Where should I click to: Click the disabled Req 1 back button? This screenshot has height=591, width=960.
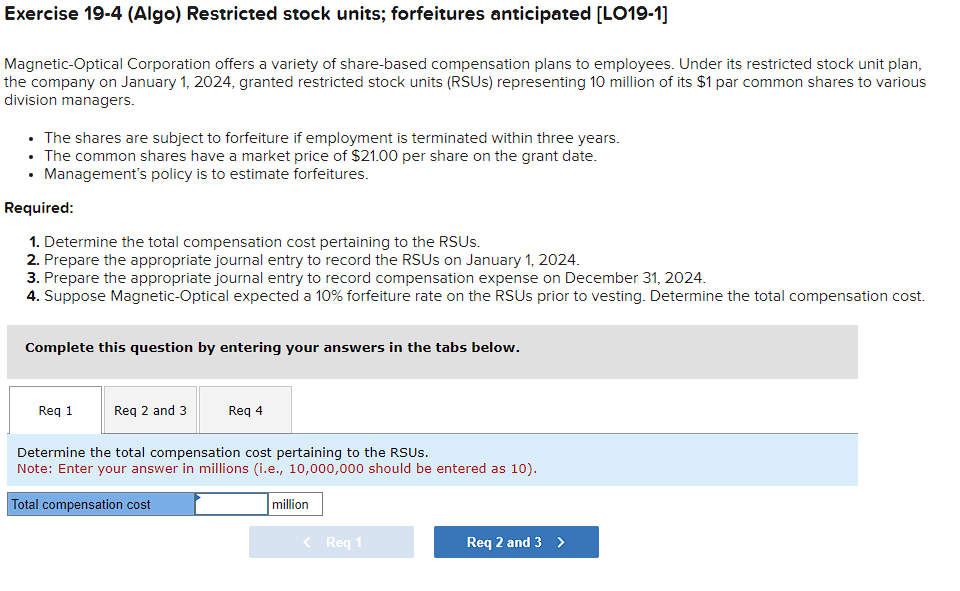(x=331, y=541)
